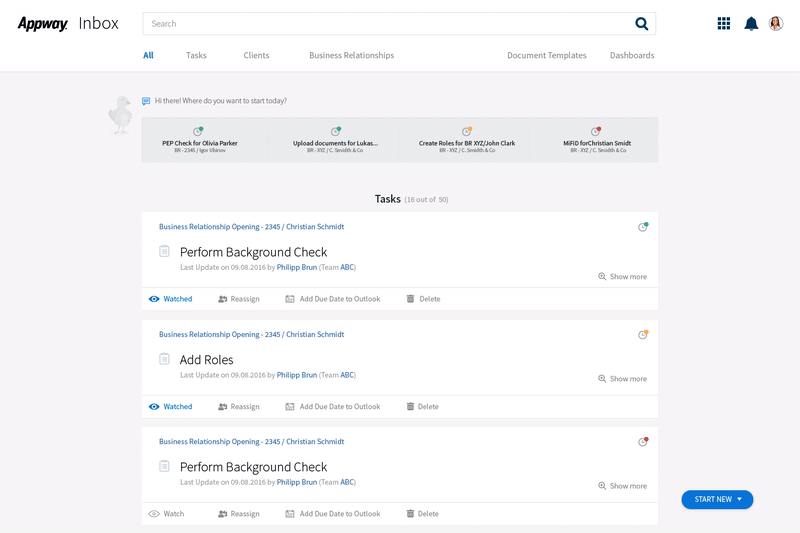Expand Show more on first task card

(622, 277)
